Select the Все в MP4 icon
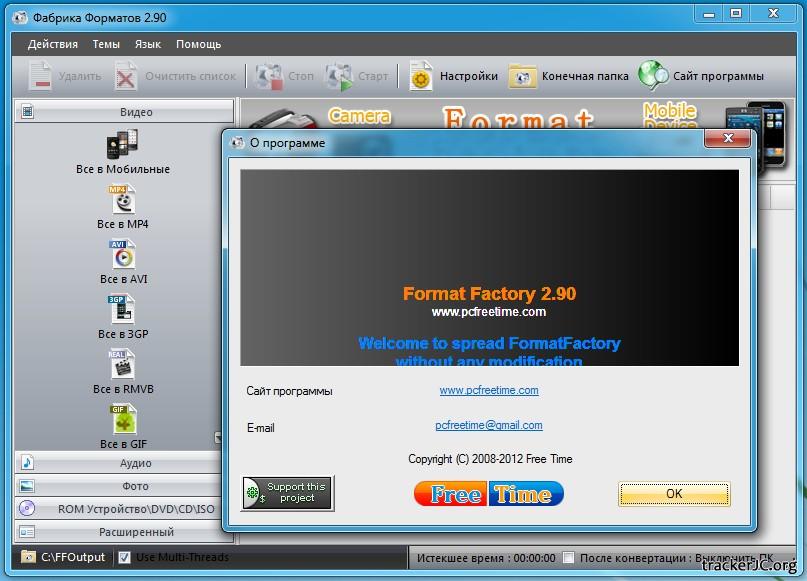The width and height of the screenshot is (807, 581). pyautogui.click(x=122, y=199)
